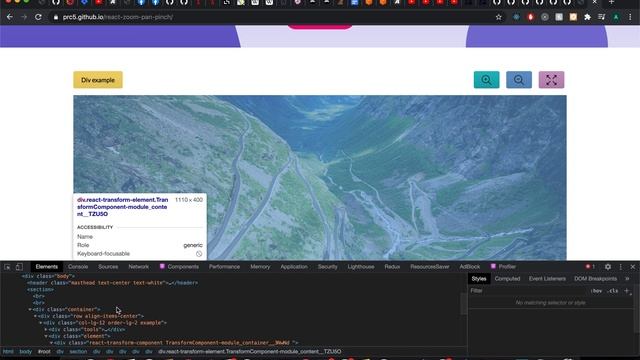
Task: Open the media control playlist icon
Action: (x=602, y=17)
